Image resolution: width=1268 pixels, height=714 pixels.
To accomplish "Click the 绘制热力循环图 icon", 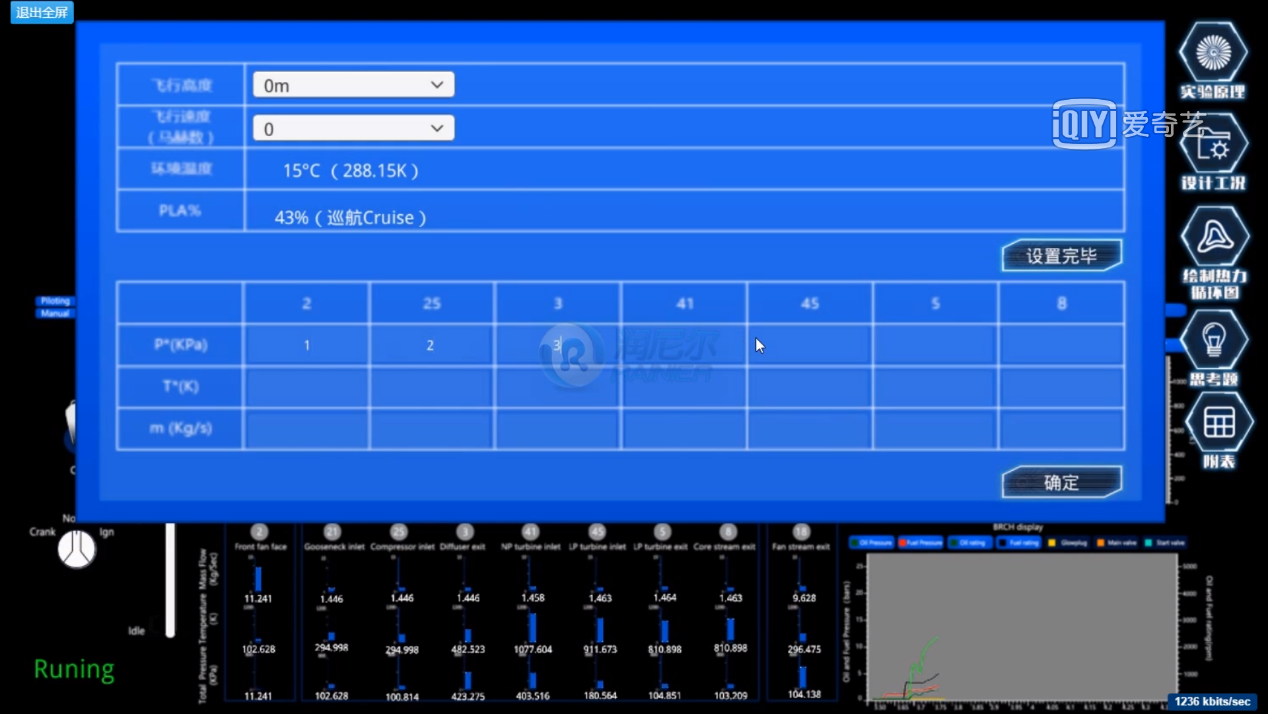I will pos(1214,237).
